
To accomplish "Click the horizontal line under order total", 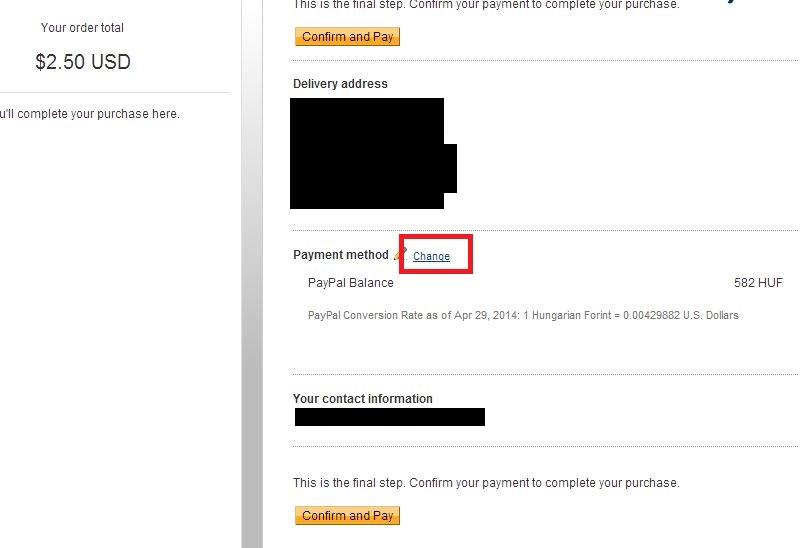I will (x=115, y=93).
